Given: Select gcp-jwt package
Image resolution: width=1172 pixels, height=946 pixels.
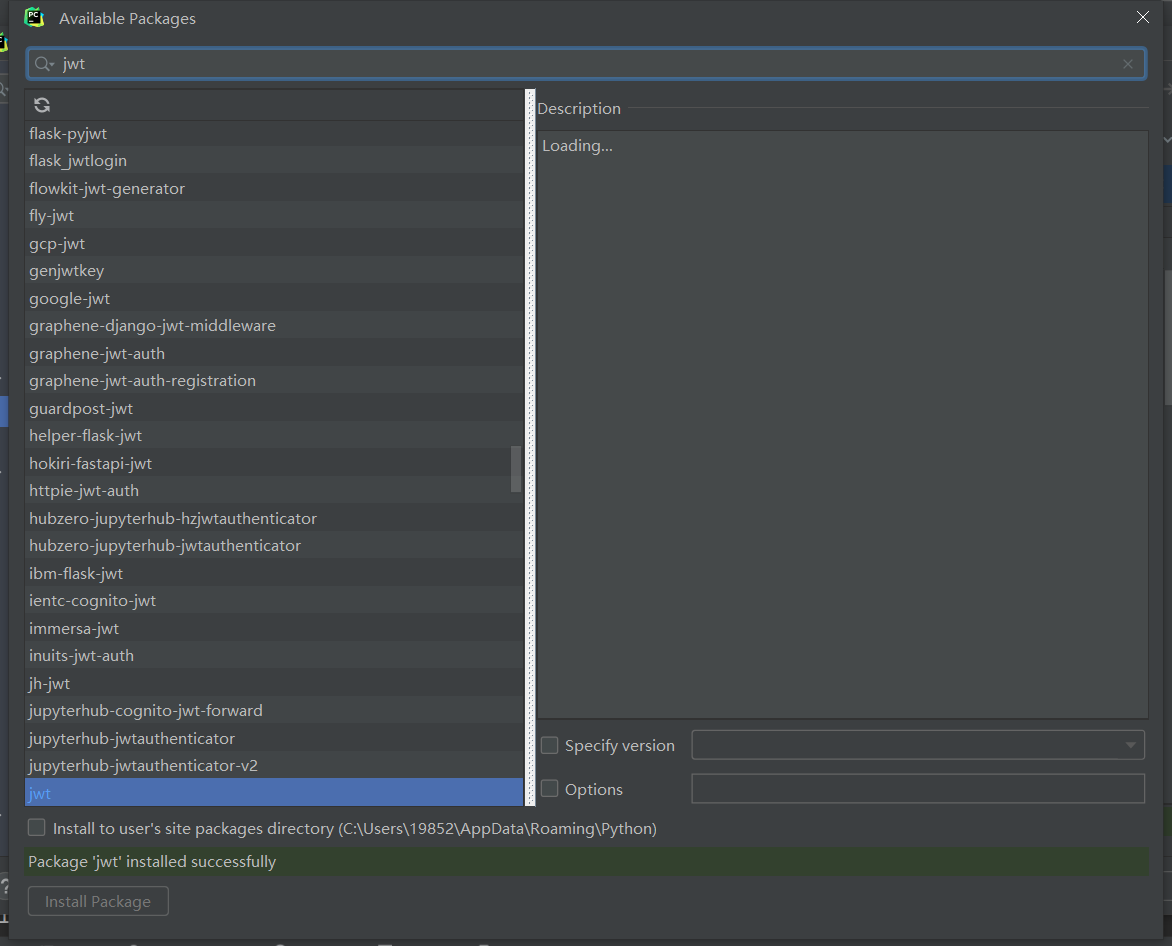Looking at the screenshot, I should coord(274,244).
